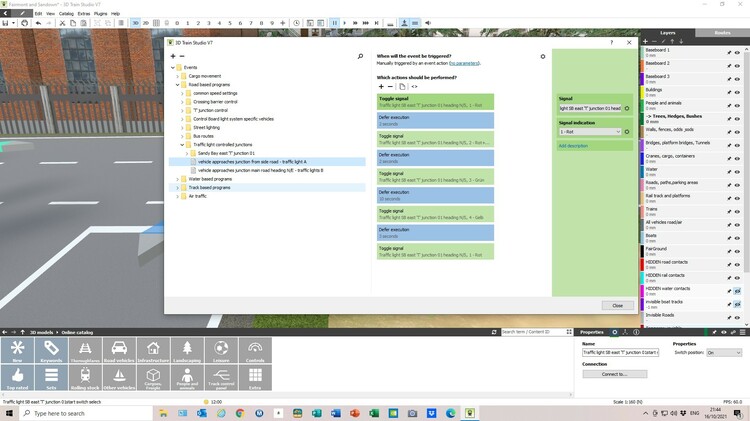This screenshot has width=750, height=421.
Task: Open the Switch position dropdown
Action: tap(724, 353)
